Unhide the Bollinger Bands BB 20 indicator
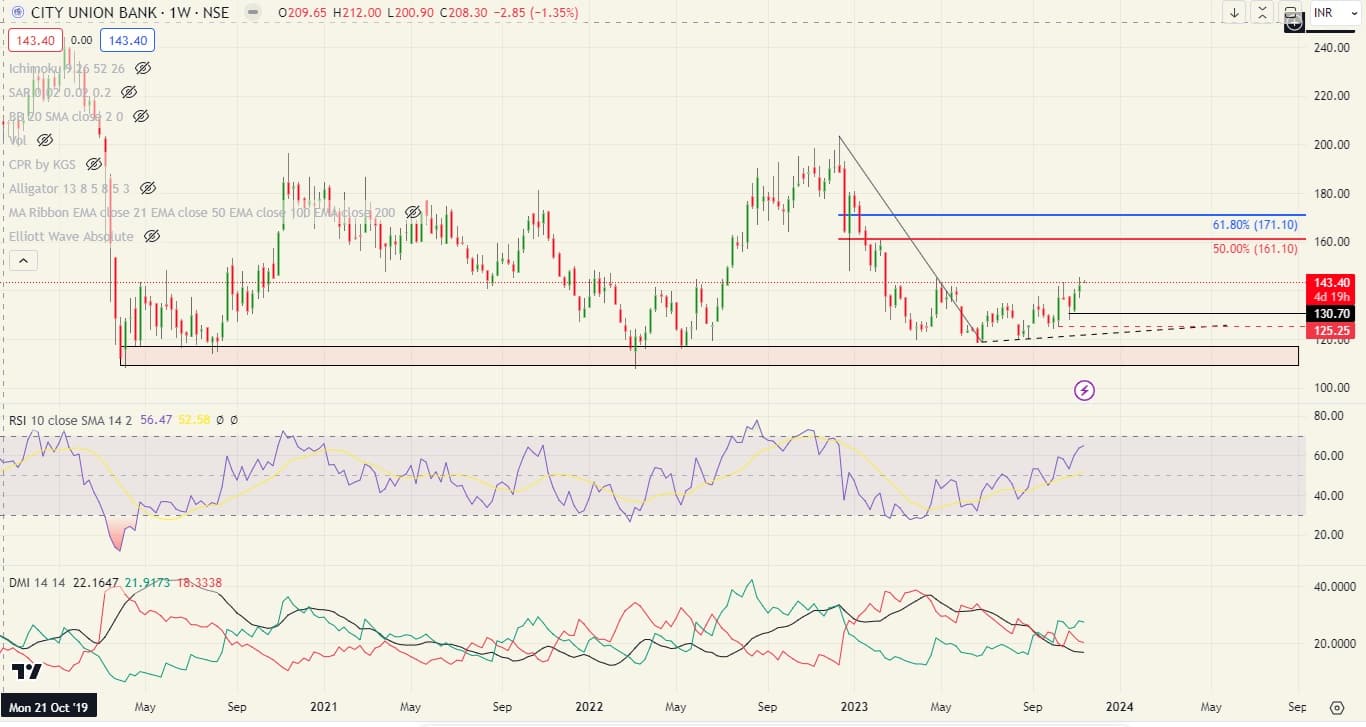The width and height of the screenshot is (1366, 727). point(141,116)
